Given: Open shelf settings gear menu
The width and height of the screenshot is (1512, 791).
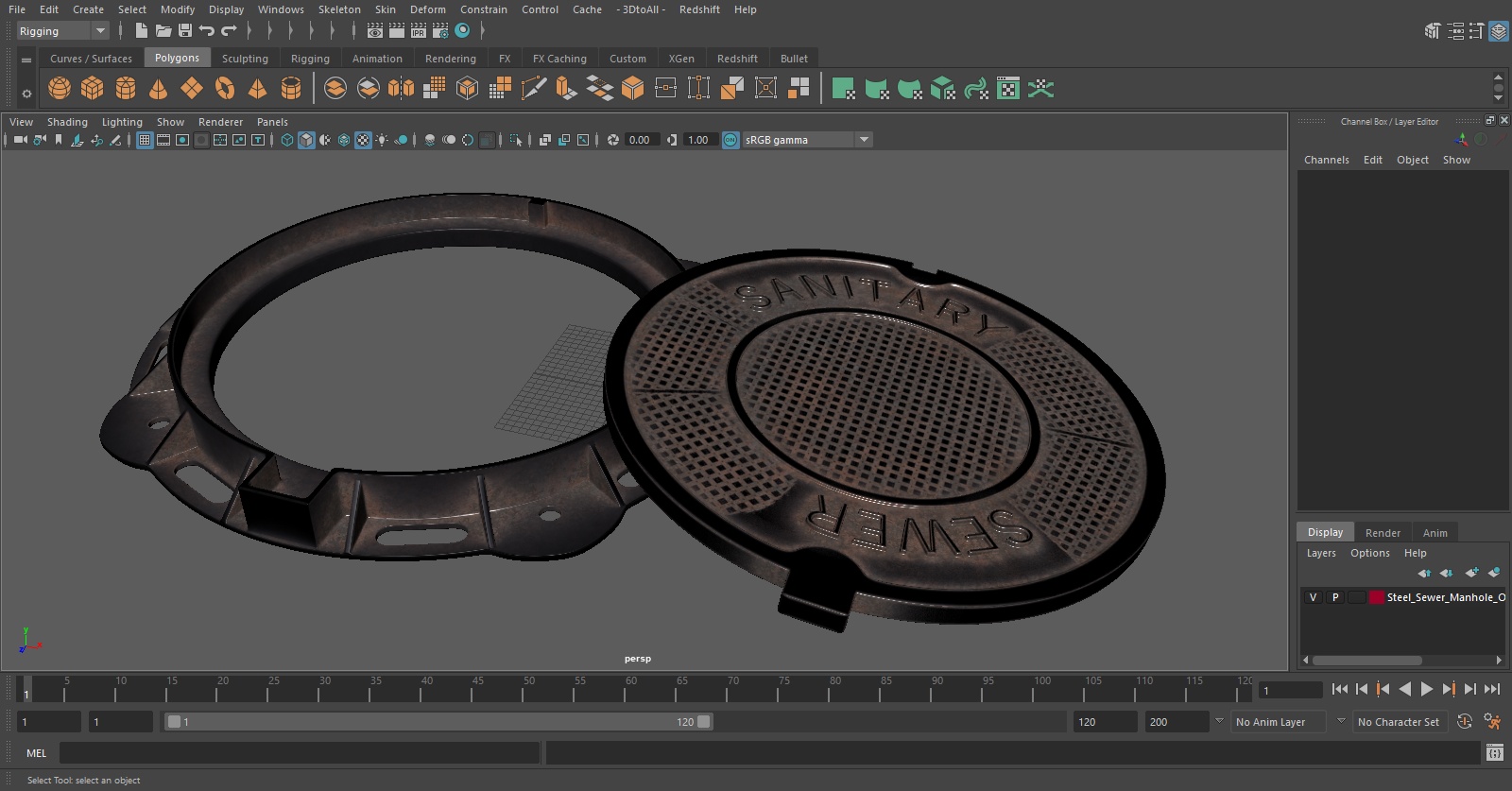Looking at the screenshot, I should [x=26, y=94].
